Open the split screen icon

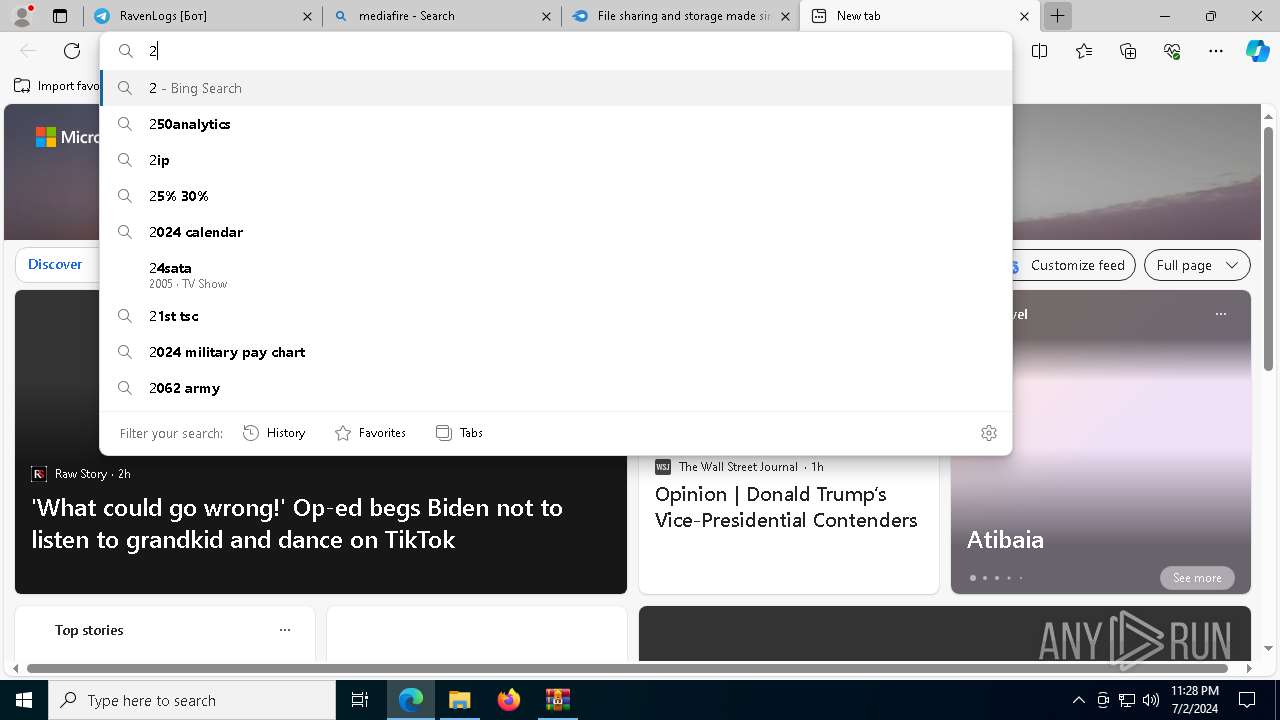tap(1039, 51)
